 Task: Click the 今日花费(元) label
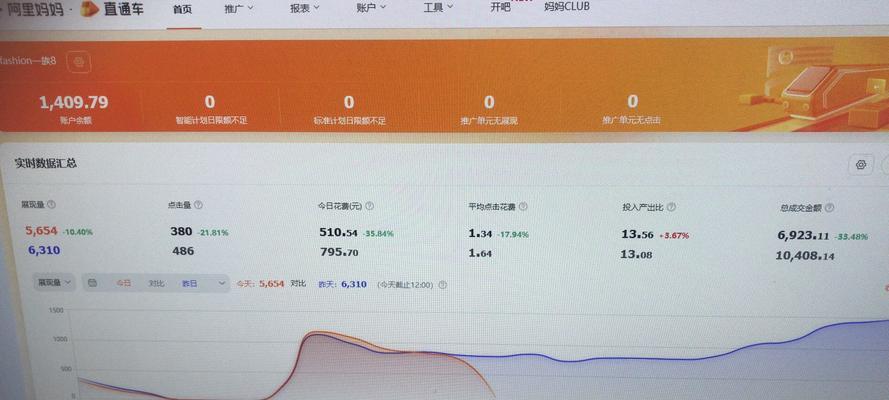click(x=340, y=206)
